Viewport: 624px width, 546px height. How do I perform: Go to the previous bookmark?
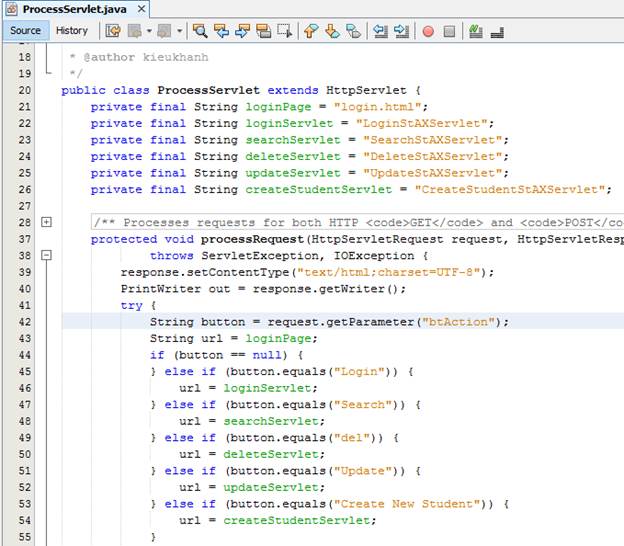(311, 31)
